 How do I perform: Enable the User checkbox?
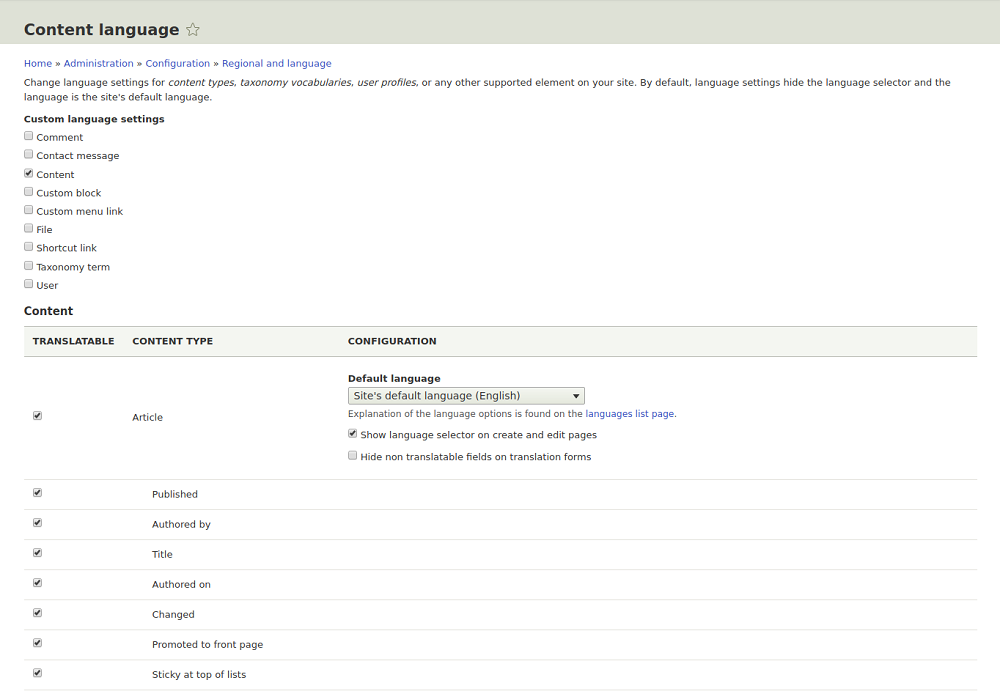point(29,284)
